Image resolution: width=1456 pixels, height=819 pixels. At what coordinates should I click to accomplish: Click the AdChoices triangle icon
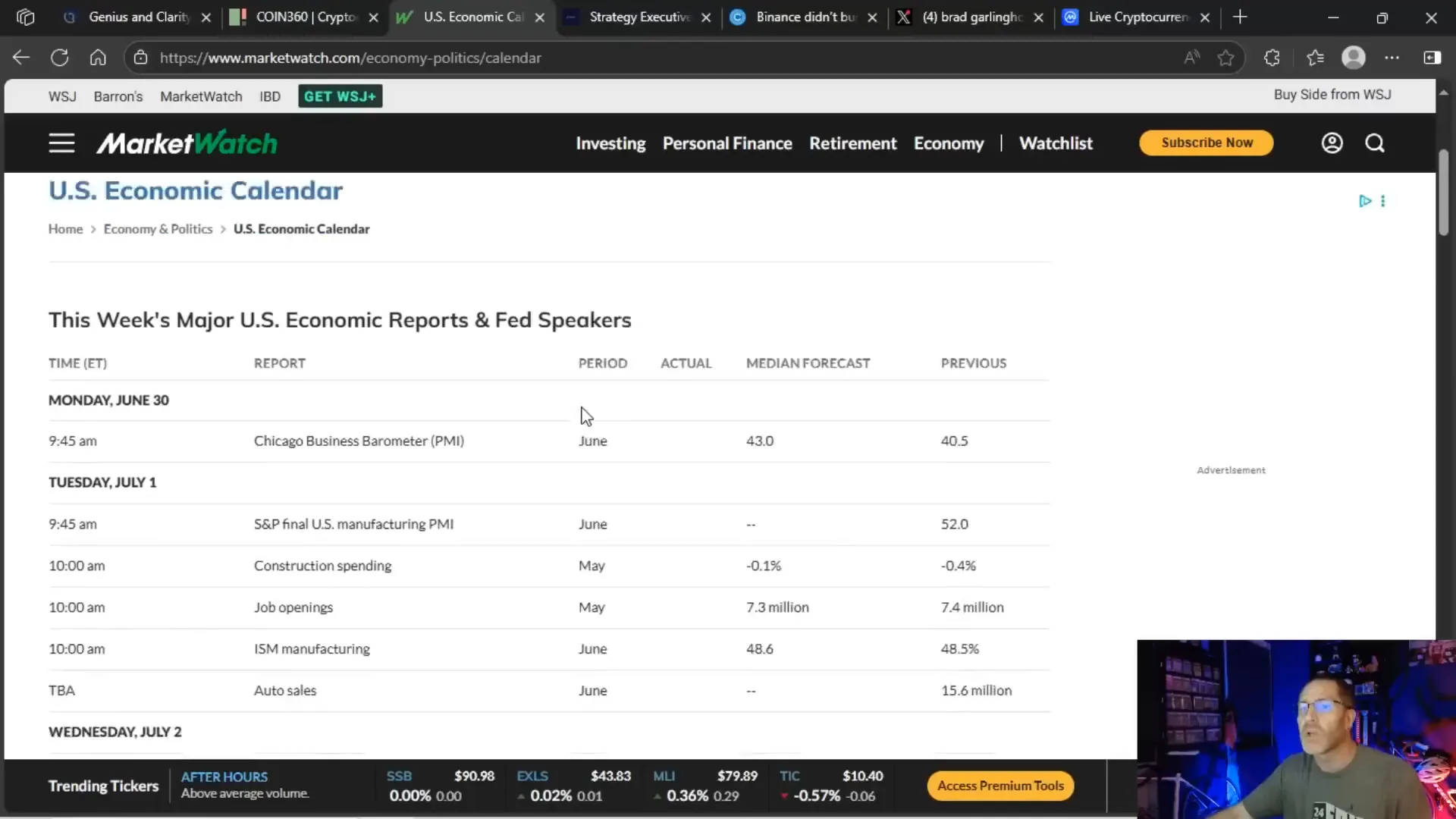1365,201
